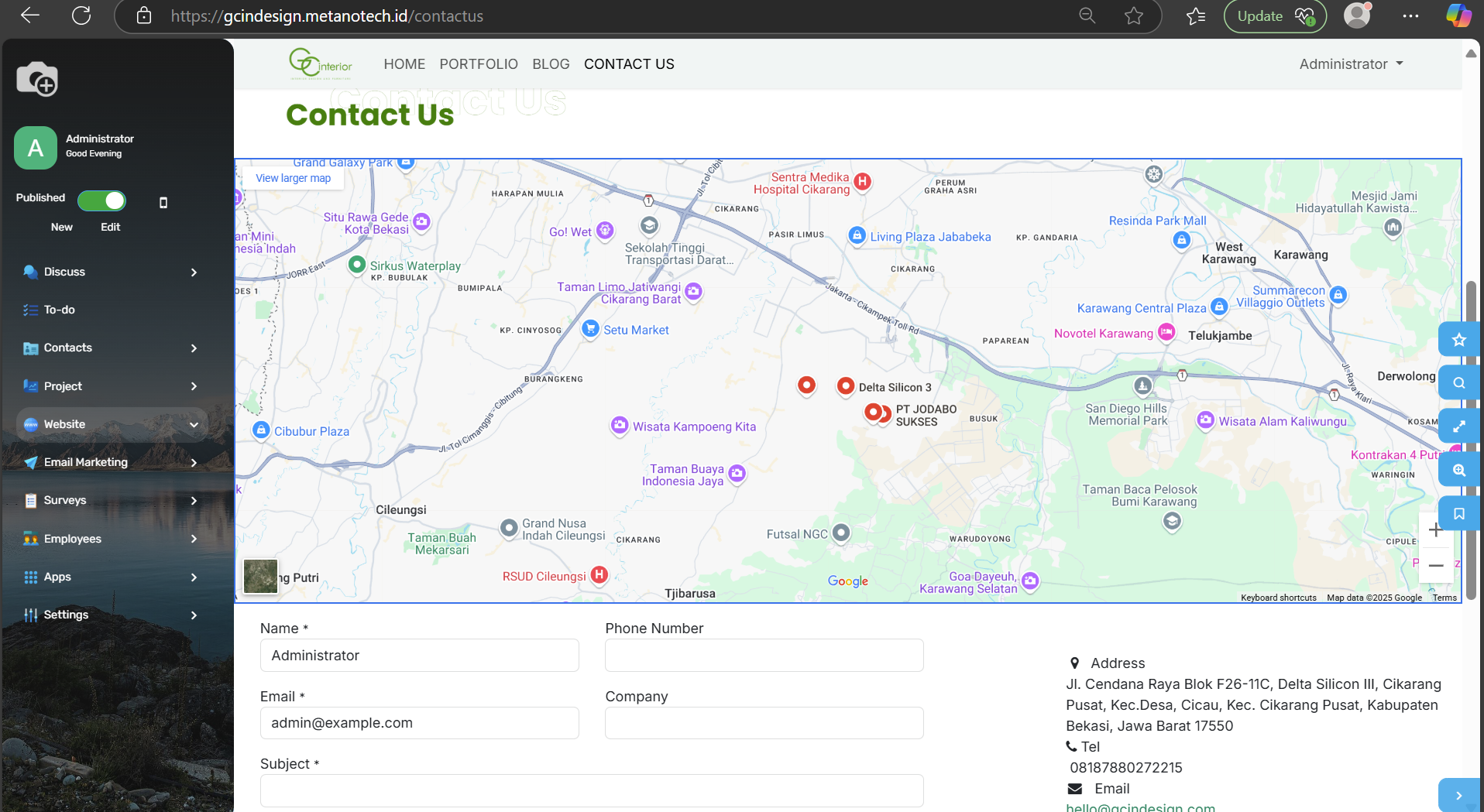This screenshot has width=1484, height=812.
Task: Click the Employees icon in sidebar
Action: [x=31, y=539]
